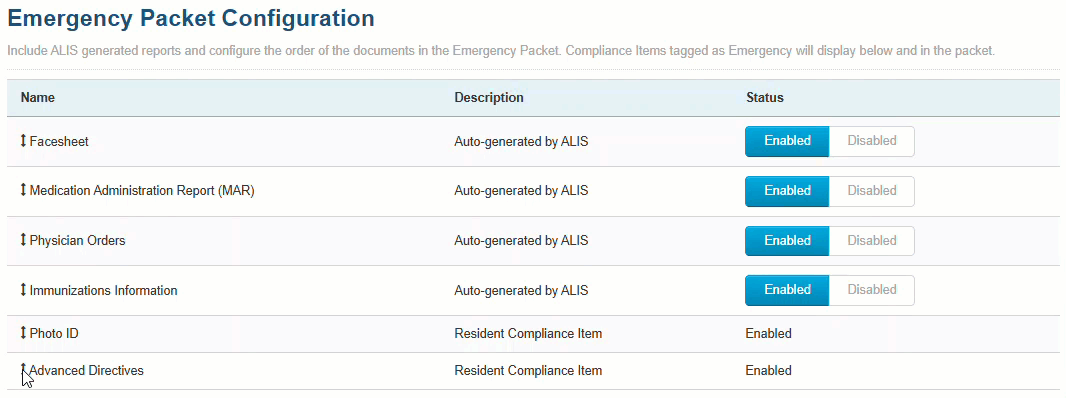Viewport: 1066px width, 398px height.
Task: Disable the Facesheet report
Action: 872,142
